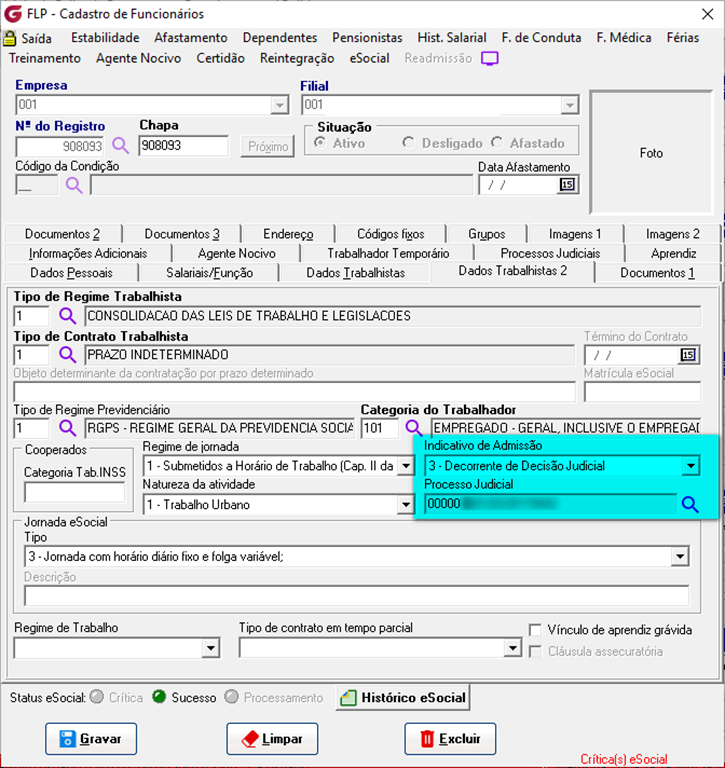Switch to Salariais/Função tab
The image size is (725, 768).
tap(209, 273)
